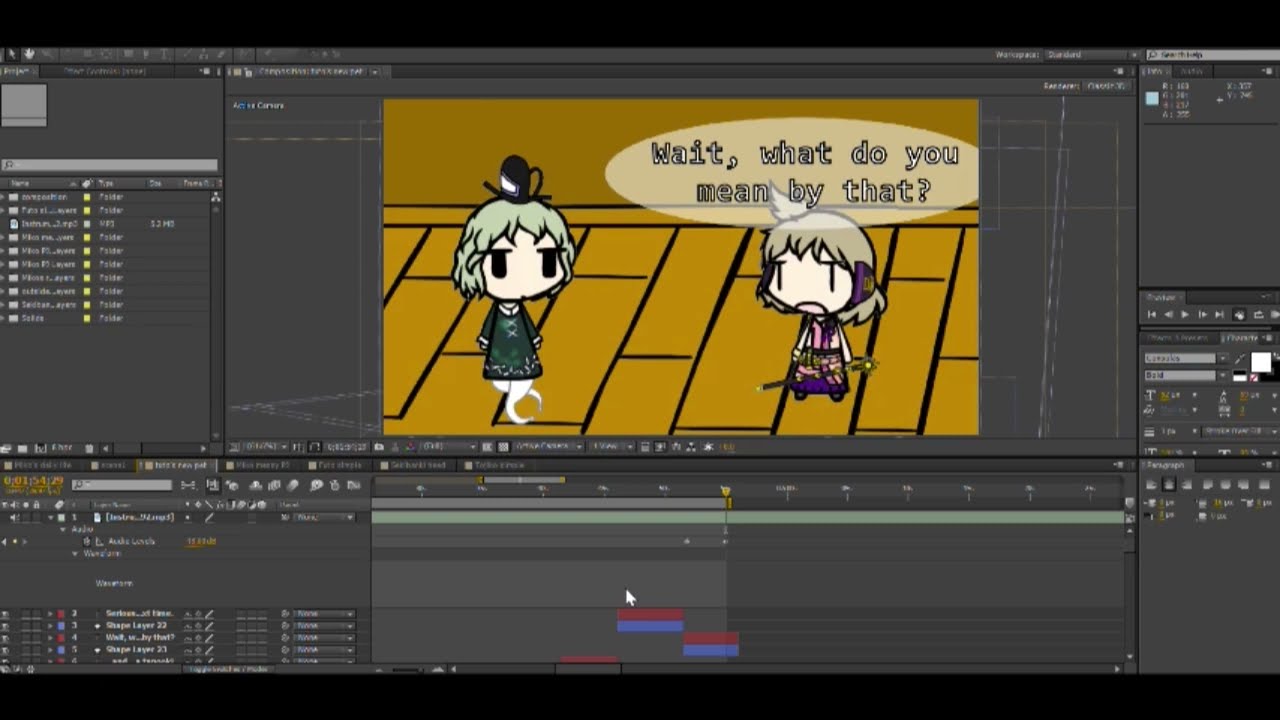Open the composition mini-flowchart in timeline
The image size is (1280, 720).
pyautogui.click(x=189, y=485)
